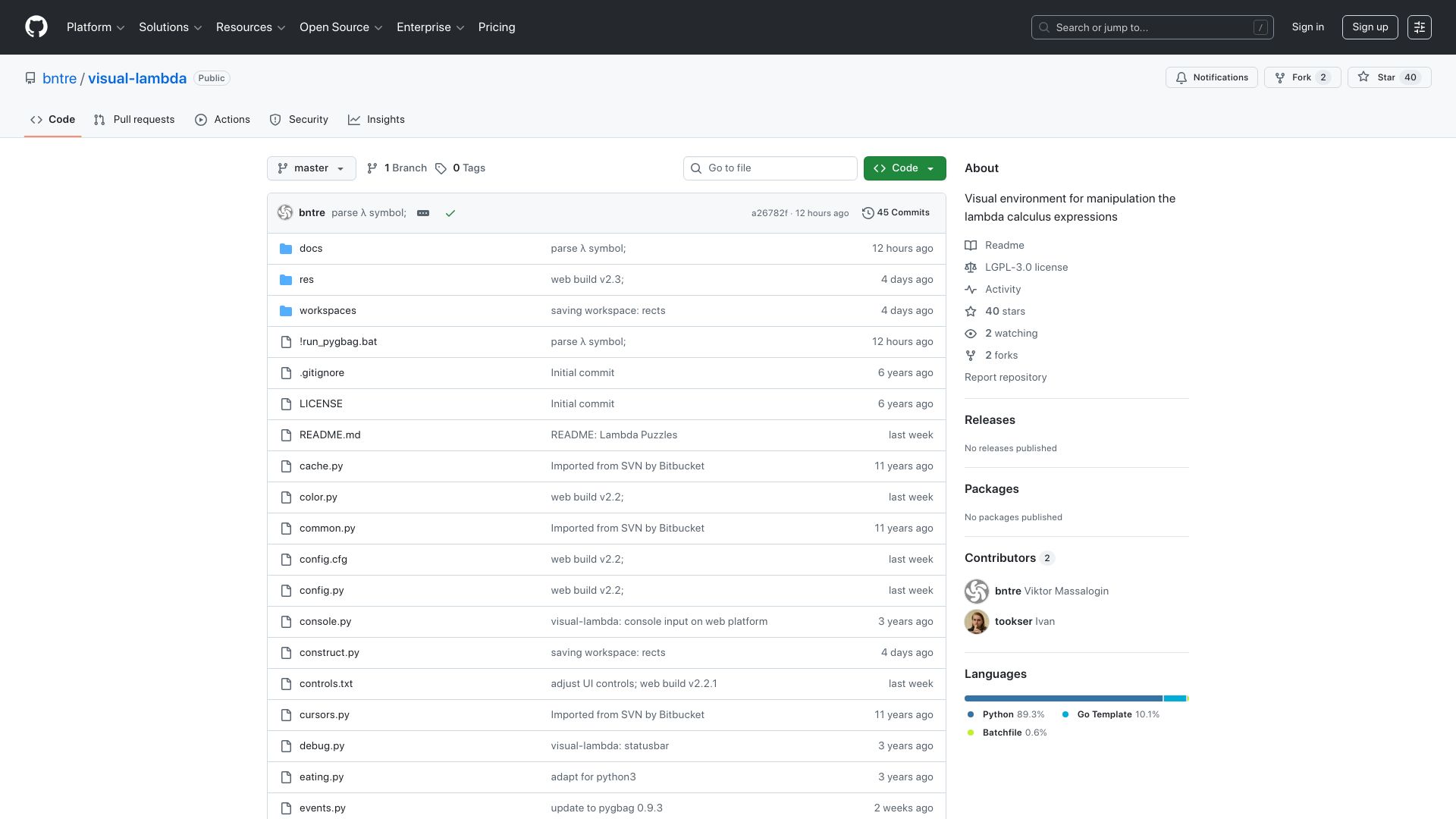The width and height of the screenshot is (1456, 819).
Task: Switch to the Pull requests tab
Action: coord(134,120)
